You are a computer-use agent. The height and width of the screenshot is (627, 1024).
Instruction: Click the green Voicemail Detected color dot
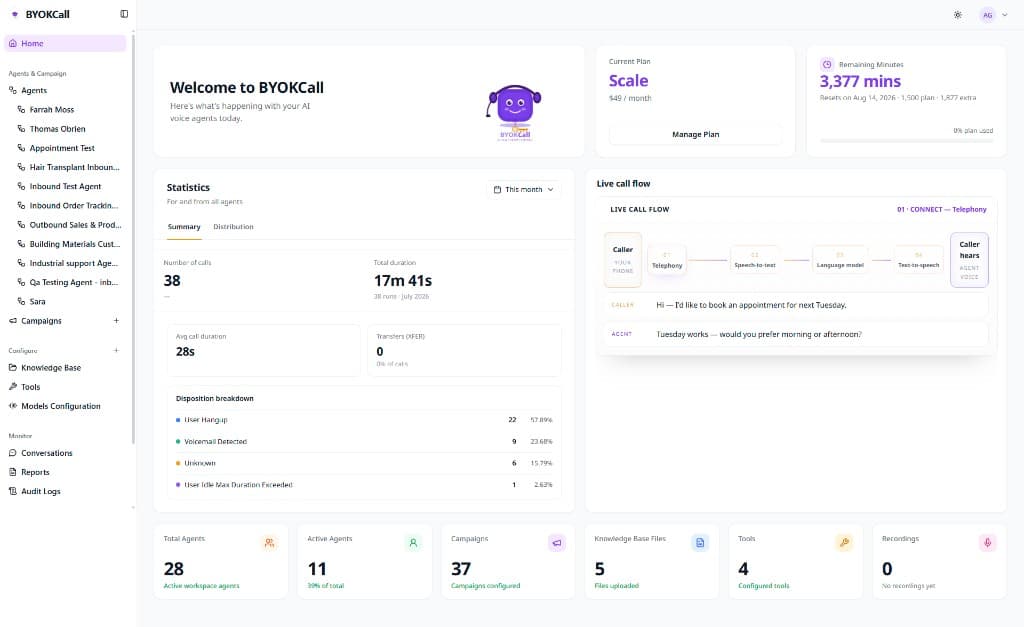pos(178,442)
